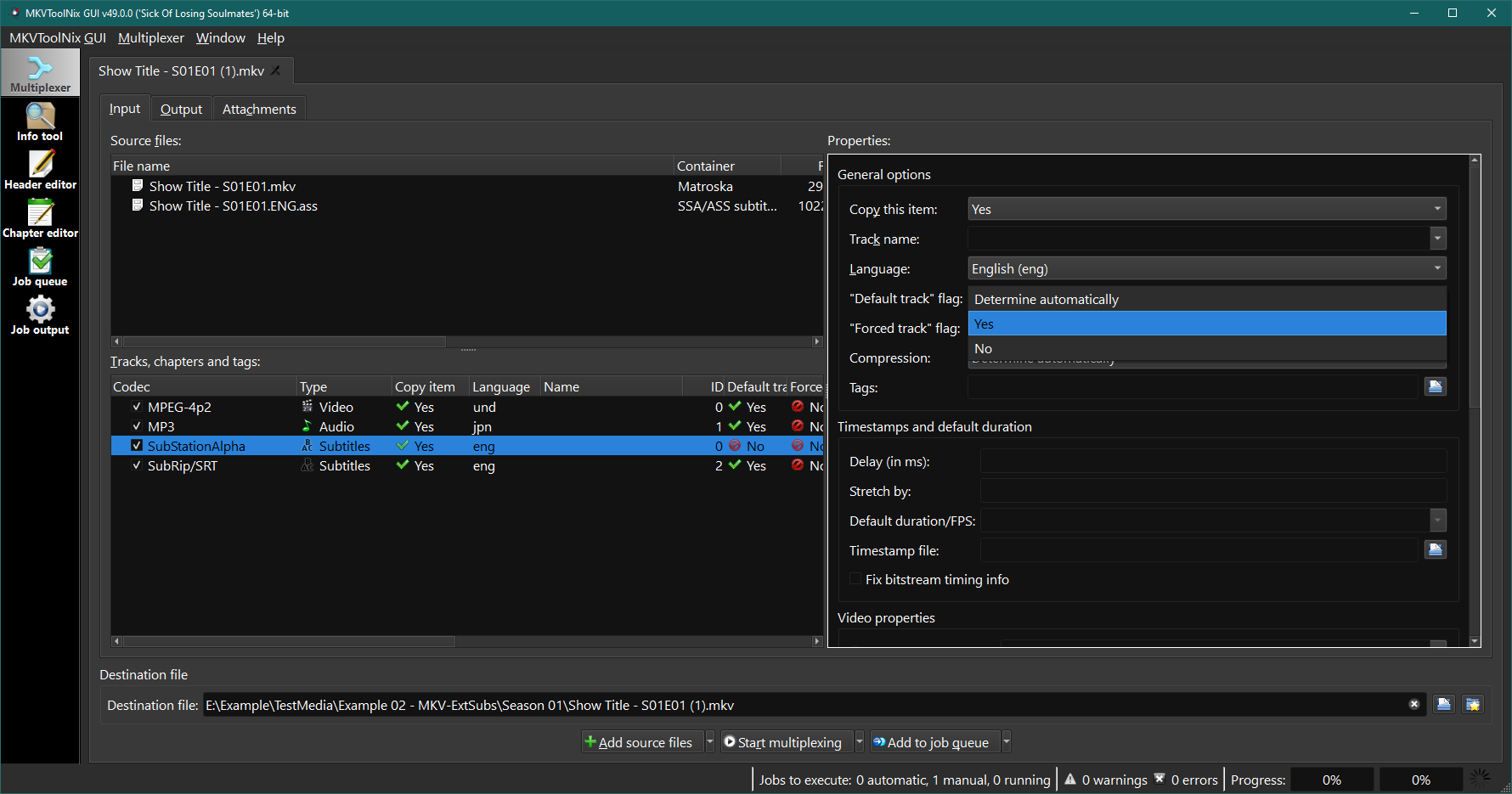Click the Audio type icon of MP3 track
This screenshot has width=1512, height=794.
(307, 425)
